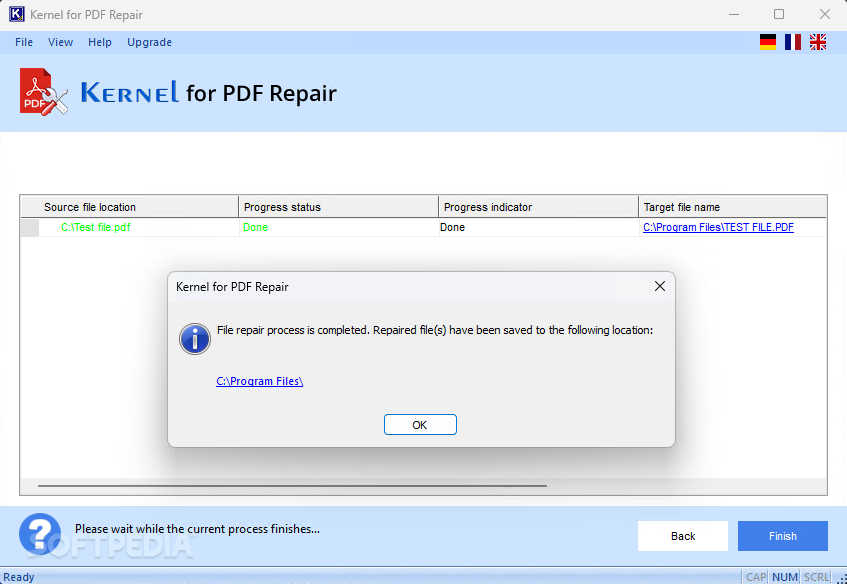The height and width of the screenshot is (584, 847).
Task: Open the Help menu
Action: 100,42
